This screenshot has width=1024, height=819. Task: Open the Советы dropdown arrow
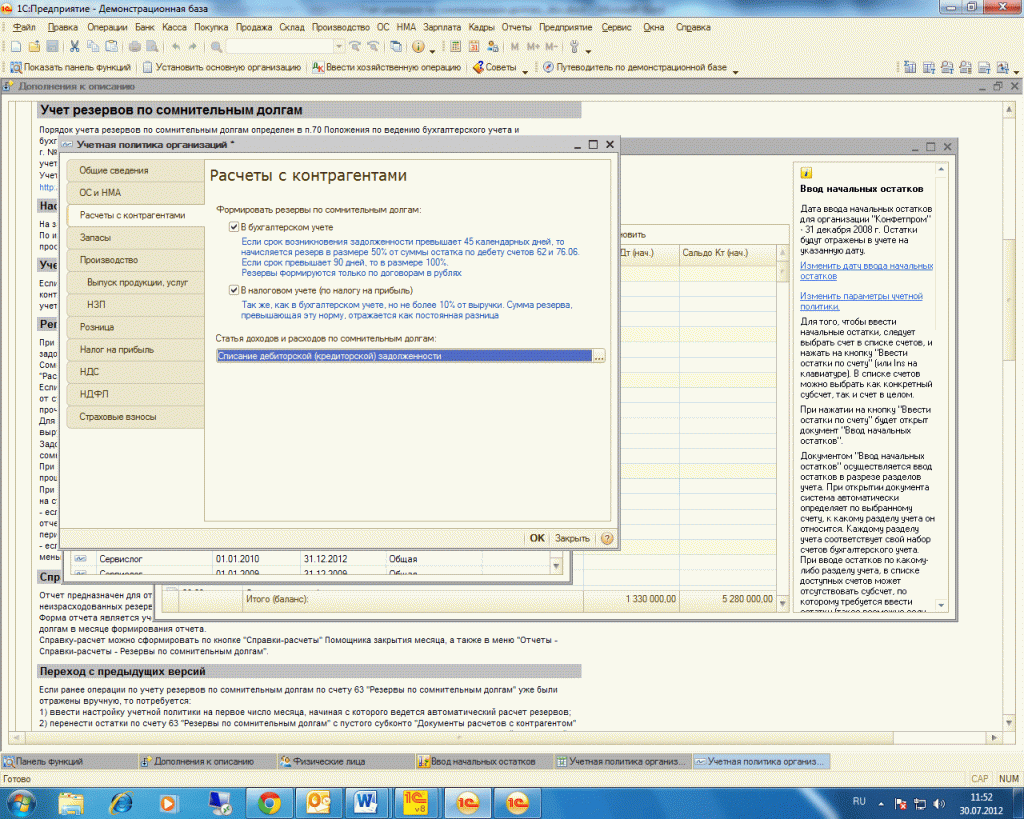coord(525,69)
